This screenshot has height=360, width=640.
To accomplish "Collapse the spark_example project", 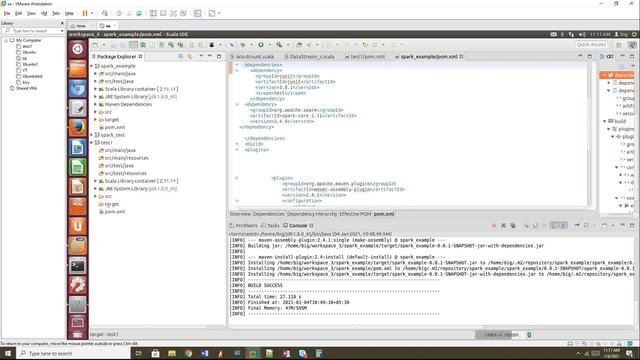I will (91, 66).
